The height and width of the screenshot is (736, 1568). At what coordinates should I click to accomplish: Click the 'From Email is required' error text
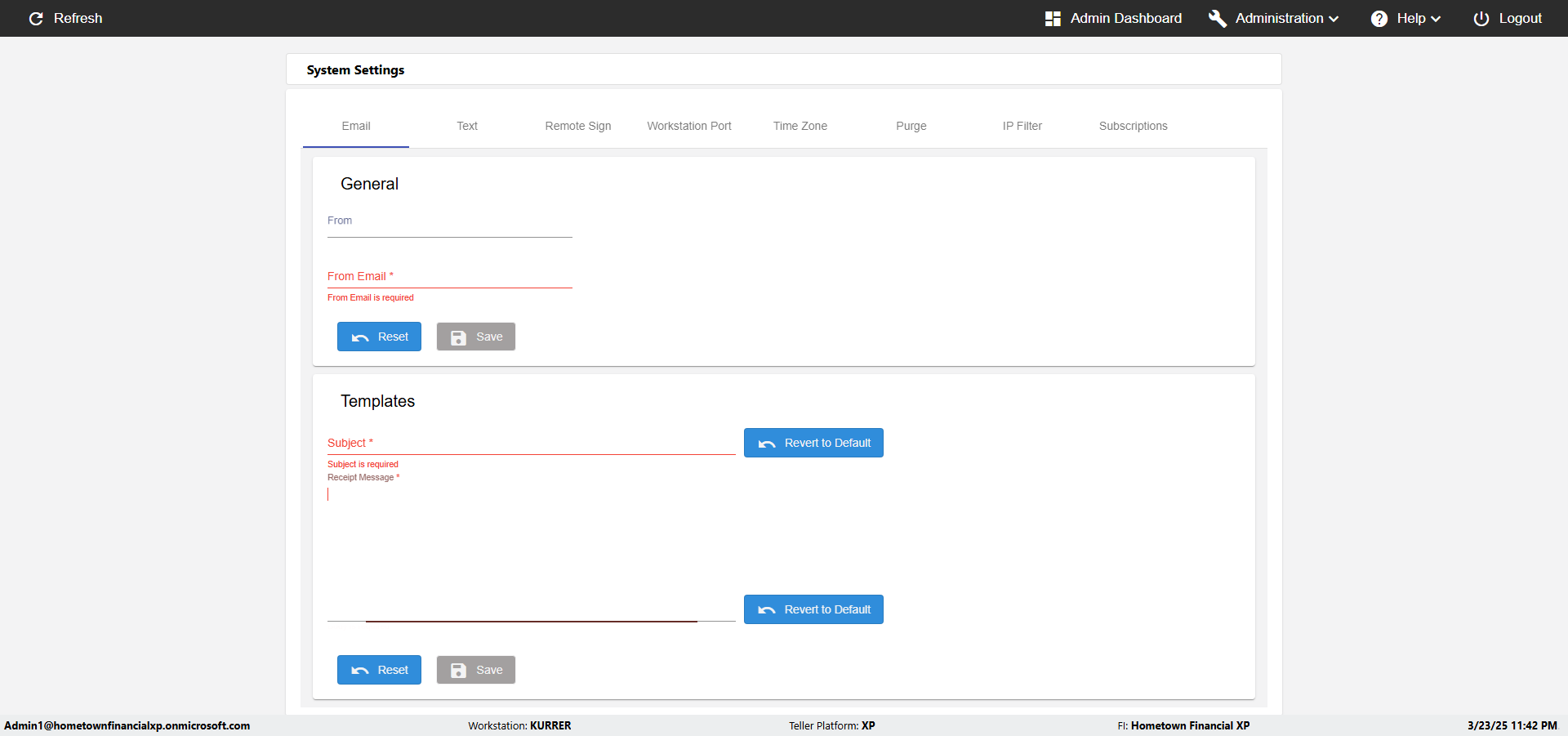click(x=371, y=297)
